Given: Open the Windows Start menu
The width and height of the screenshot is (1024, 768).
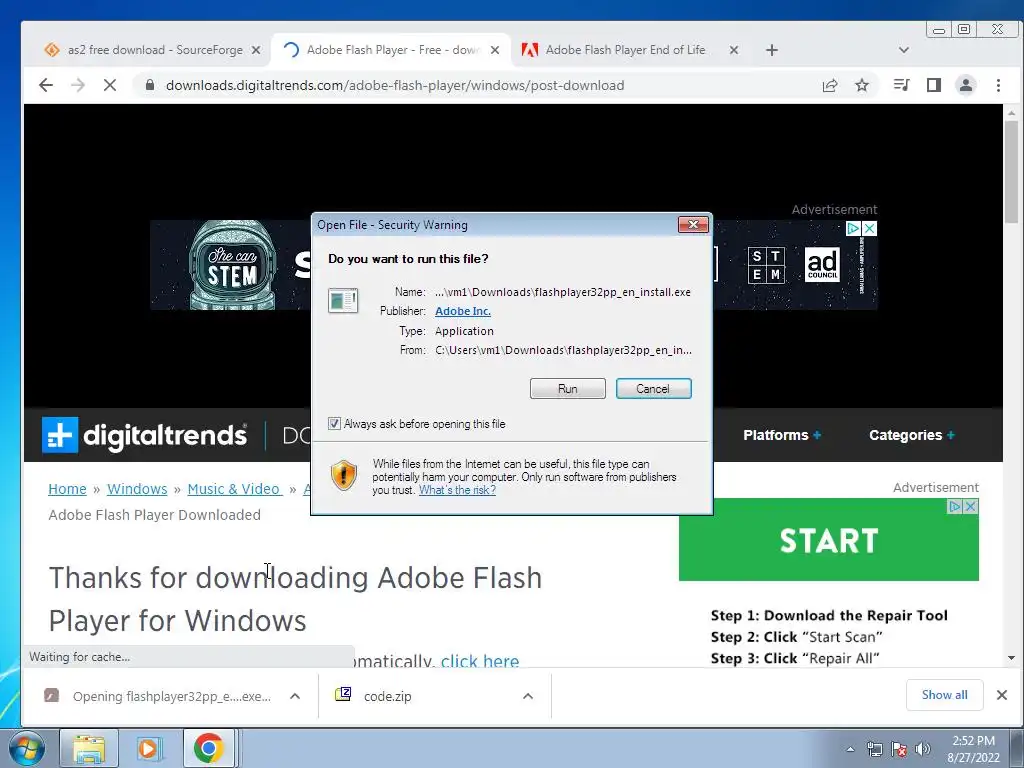Looking at the screenshot, I should point(26,748).
